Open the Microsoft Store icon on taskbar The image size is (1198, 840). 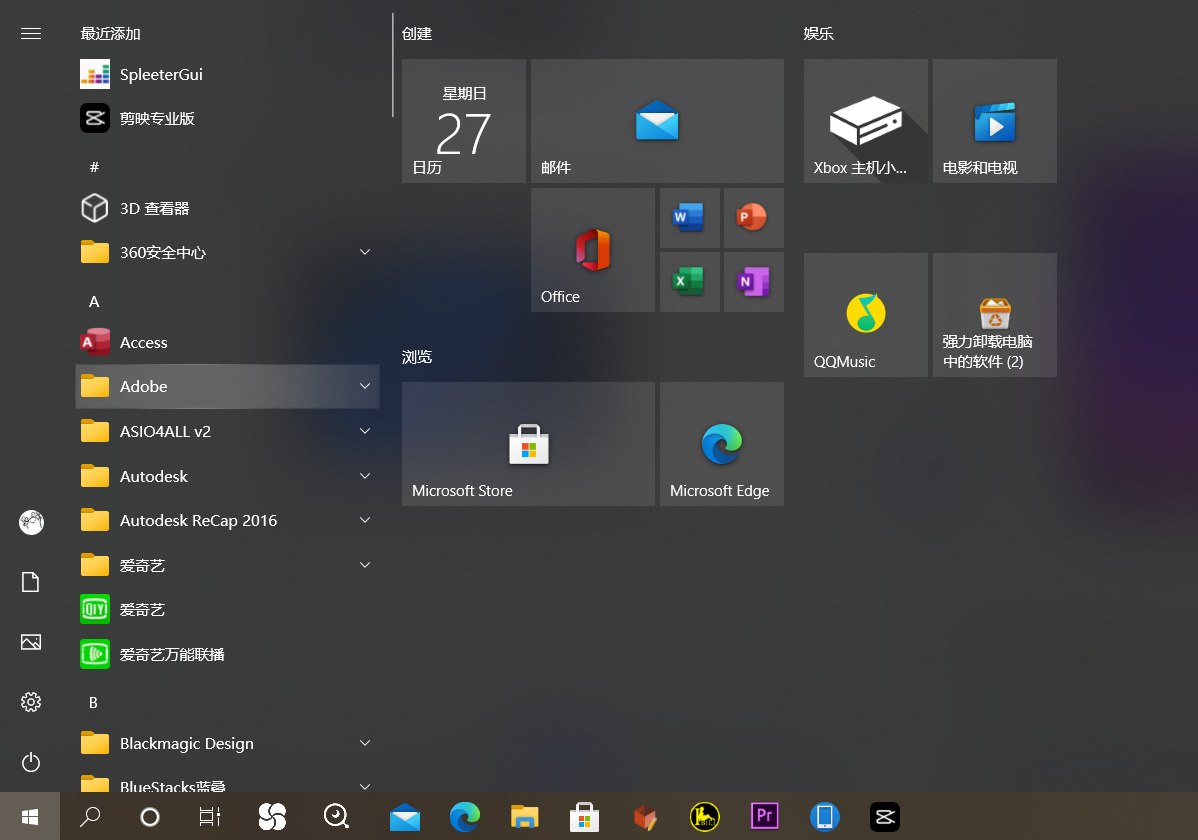click(584, 817)
